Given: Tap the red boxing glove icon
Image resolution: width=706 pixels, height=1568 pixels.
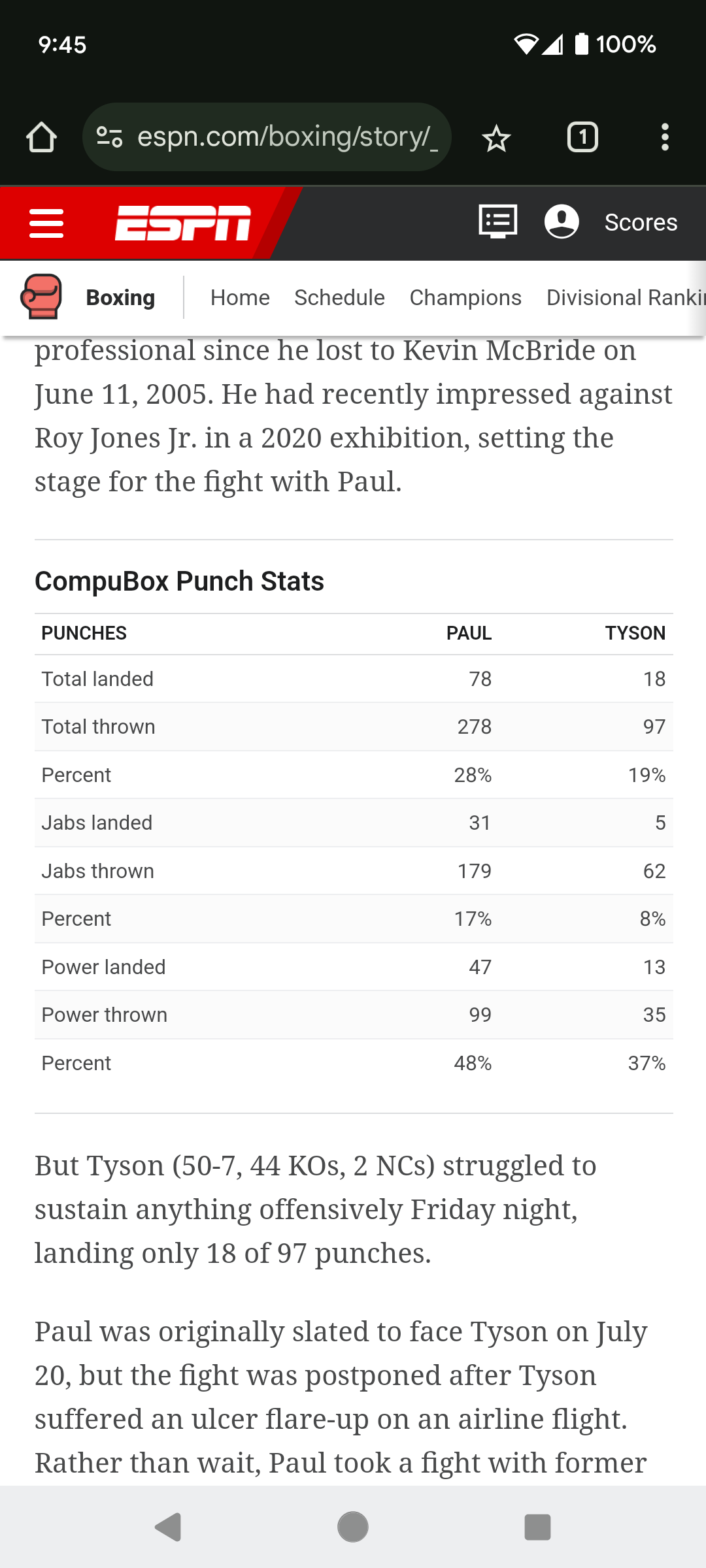Looking at the screenshot, I should 41,297.
